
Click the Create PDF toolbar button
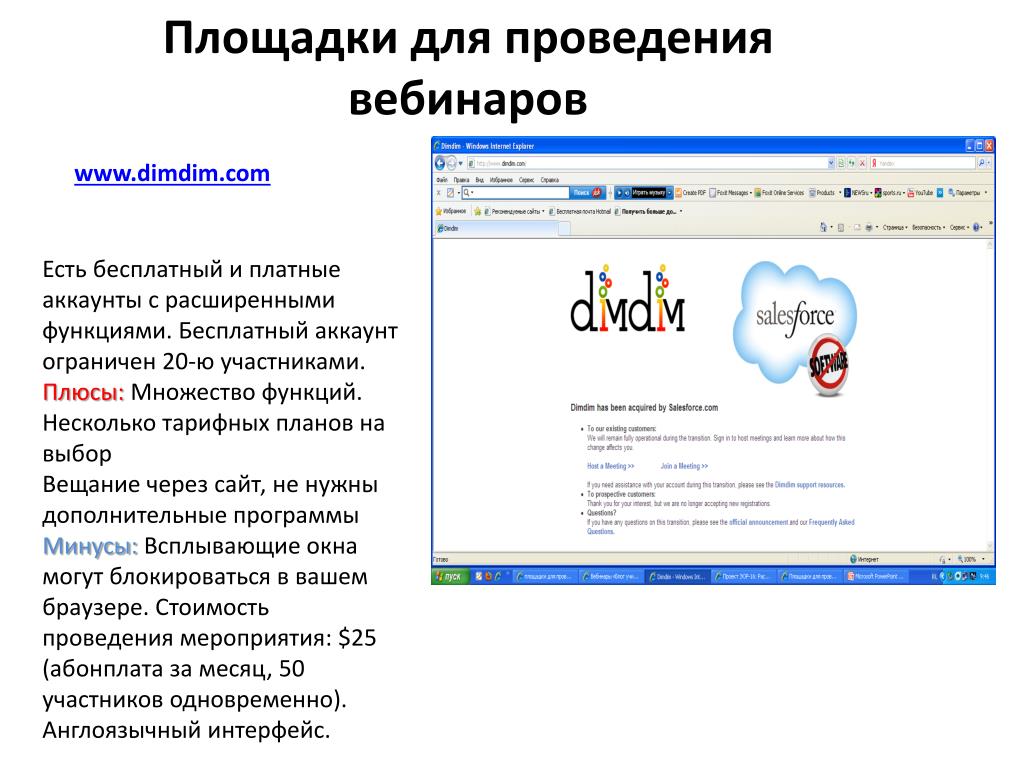[690, 193]
